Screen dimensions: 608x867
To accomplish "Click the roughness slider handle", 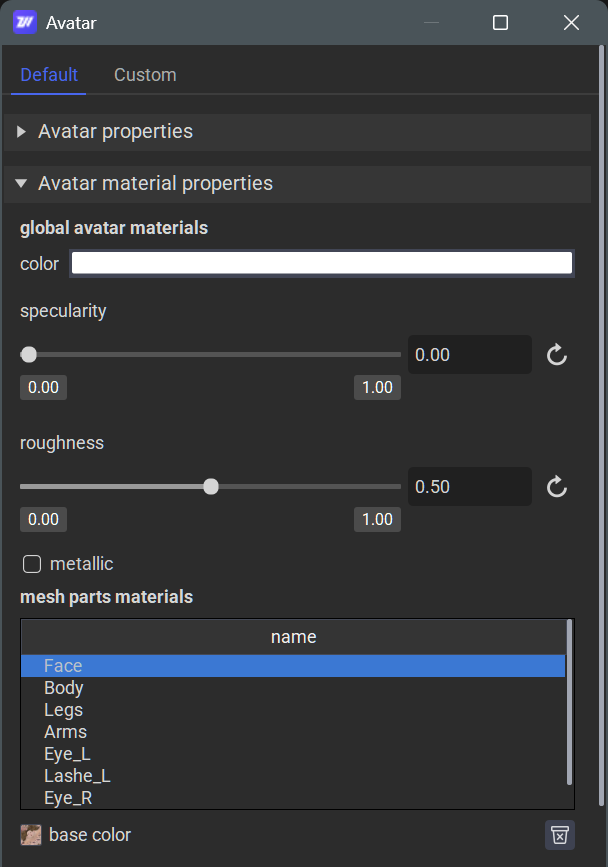I will 211,486.
